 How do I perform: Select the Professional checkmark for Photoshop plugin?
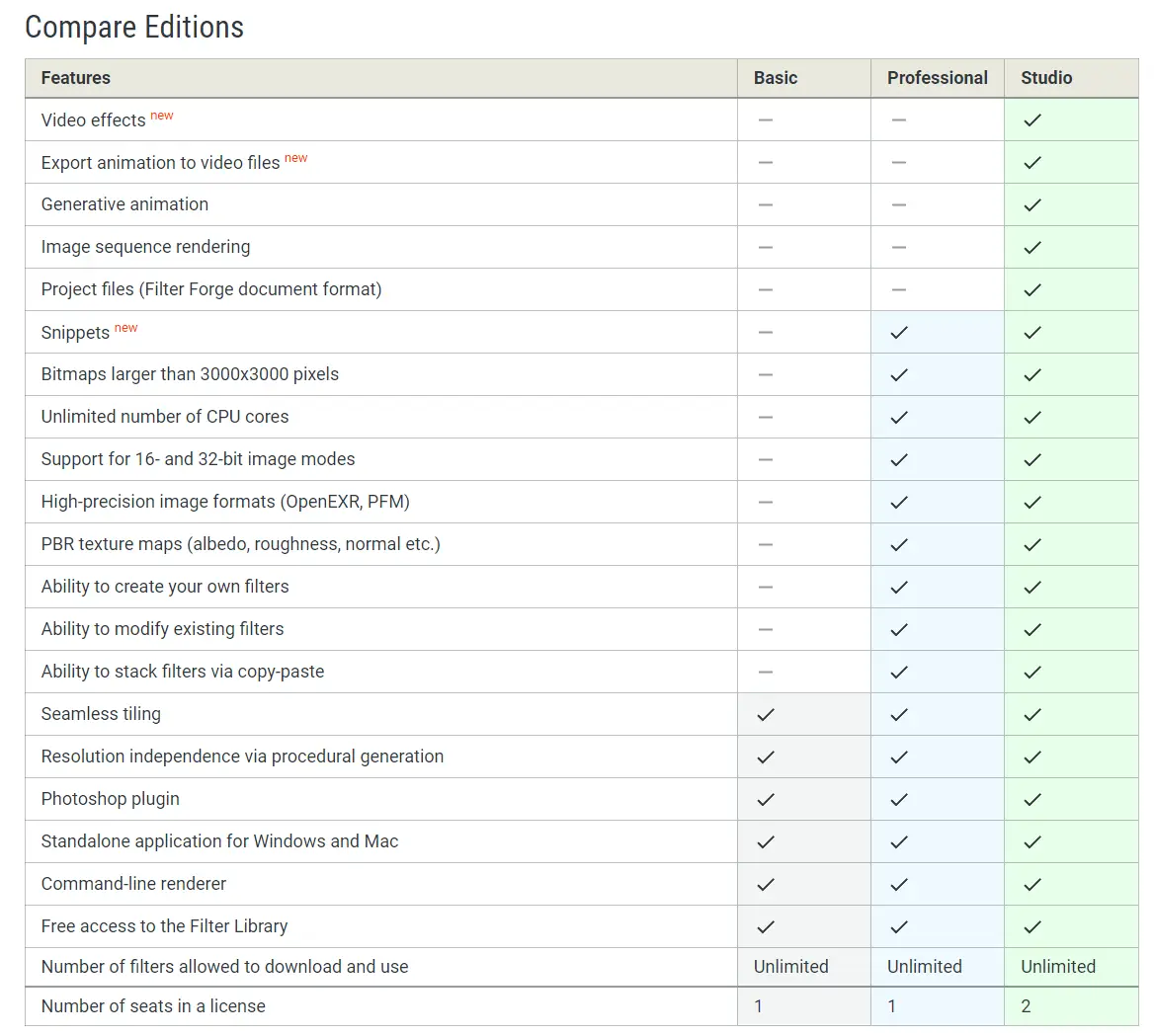coord(898,798)
